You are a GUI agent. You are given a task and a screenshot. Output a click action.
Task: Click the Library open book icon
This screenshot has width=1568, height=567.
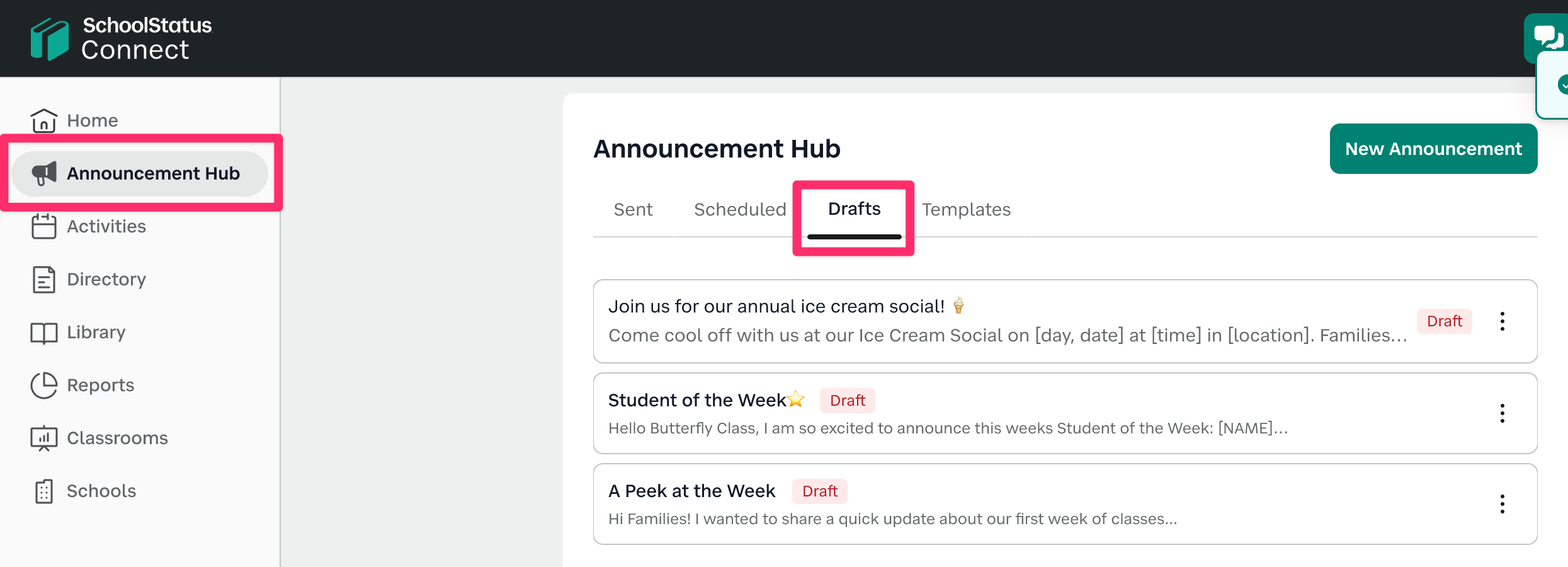pyautogui.click(x=43, y=332)
